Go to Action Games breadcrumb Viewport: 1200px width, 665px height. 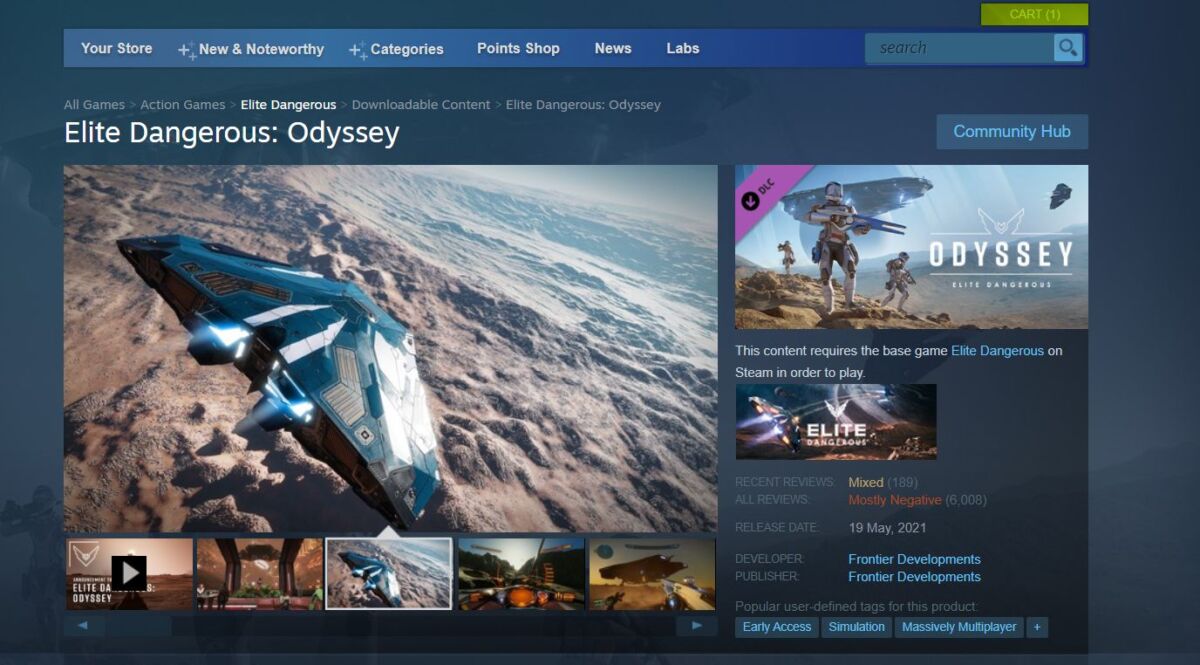pos(183,104)
